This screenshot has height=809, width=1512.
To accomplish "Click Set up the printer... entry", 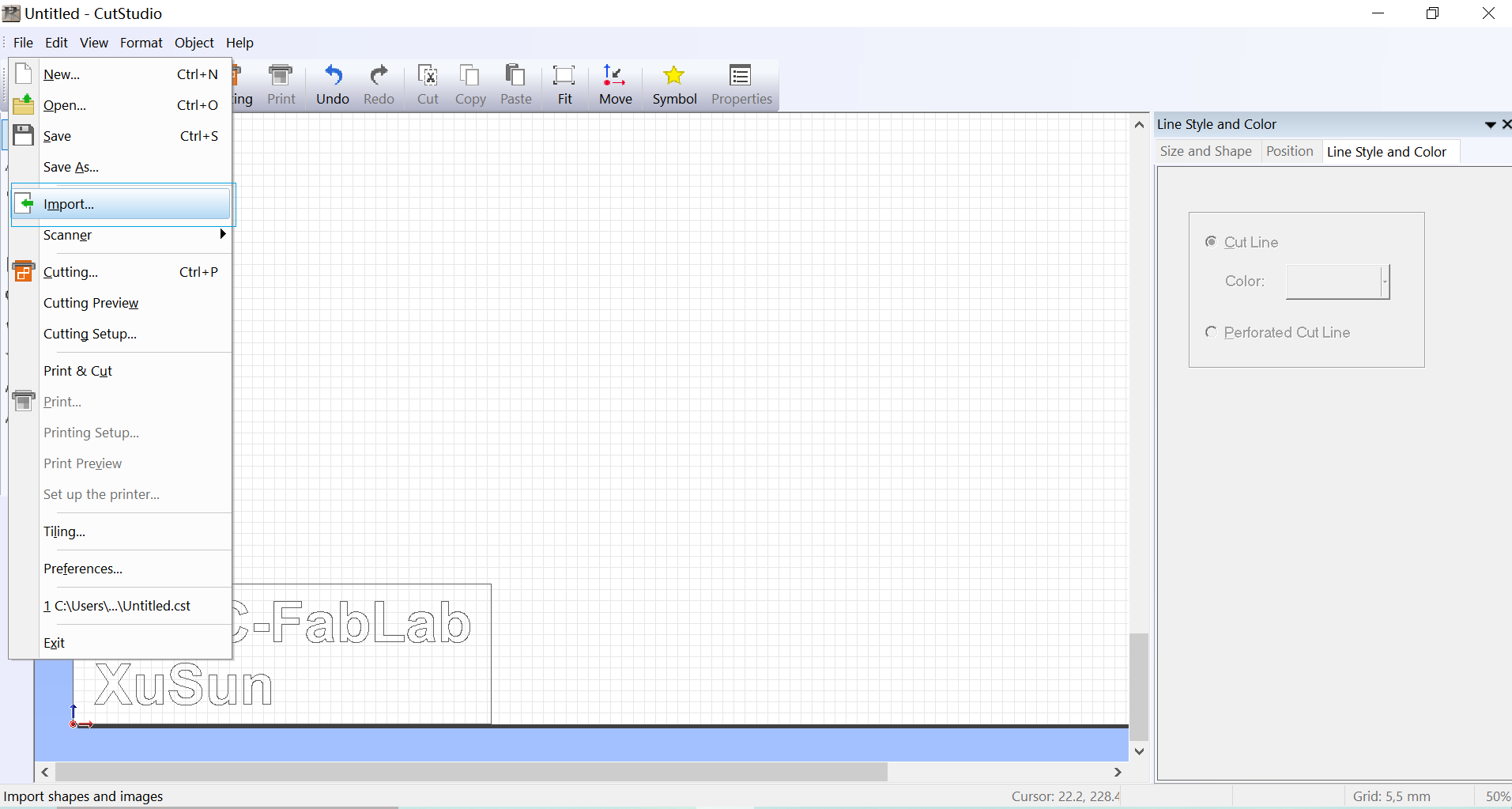I will pos(121,494).
